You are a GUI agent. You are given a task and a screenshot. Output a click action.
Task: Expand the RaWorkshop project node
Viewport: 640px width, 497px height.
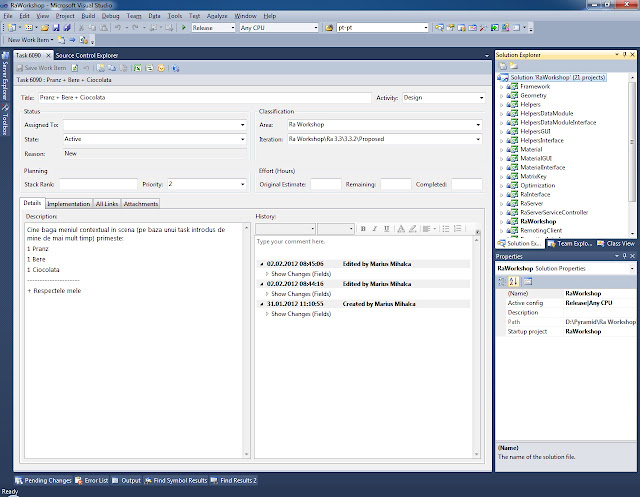pyautogui.click(x=502, y=222)
